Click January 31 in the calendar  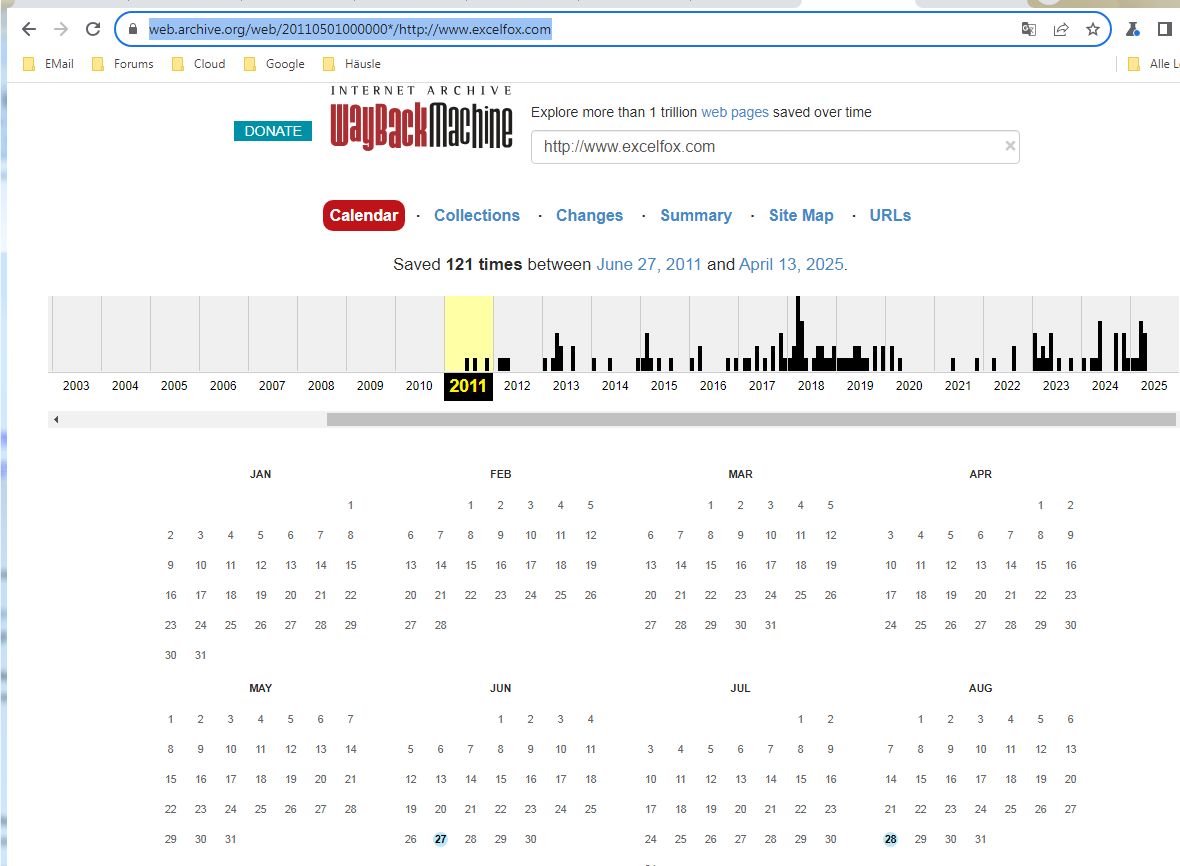tap(200, 655)
